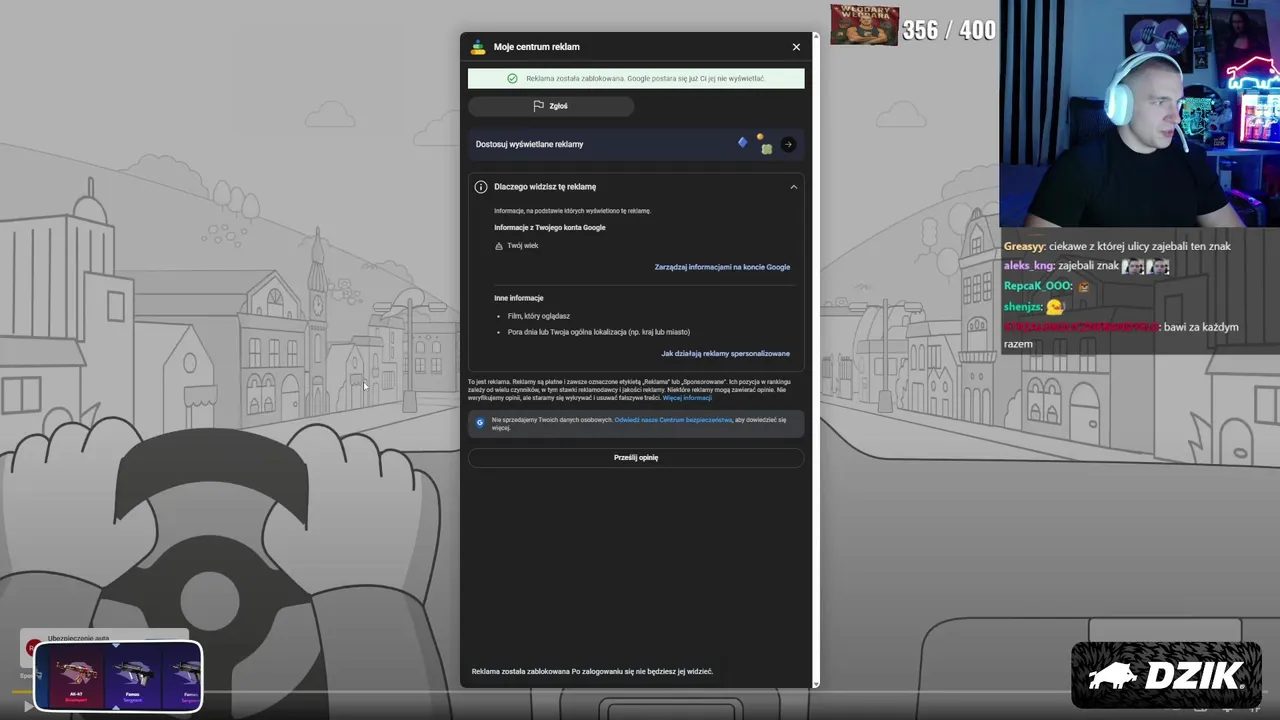Screen dimensions: 1280x720
Task: Click RepcaK_OOO's chat message
Action: [x=1047, y=286]
